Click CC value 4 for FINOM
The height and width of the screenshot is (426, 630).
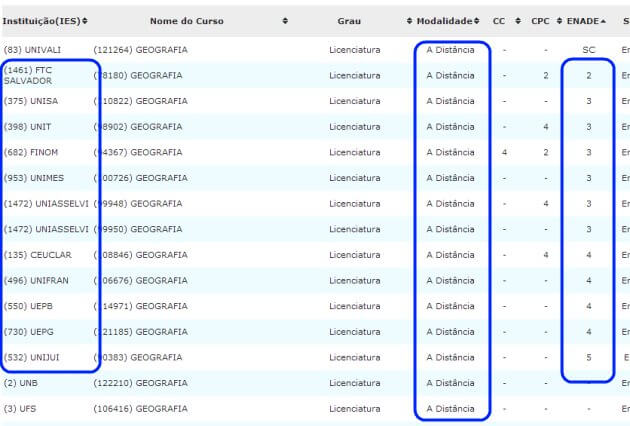[504, 152]
